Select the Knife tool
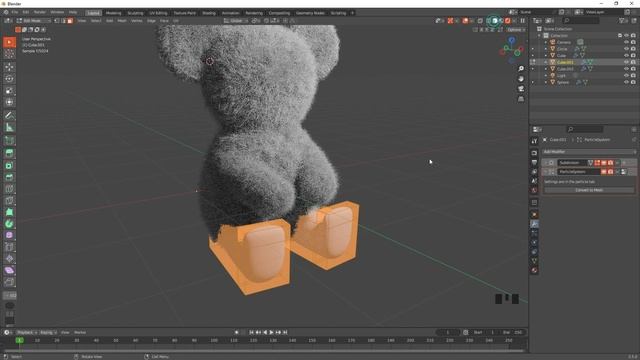The height and width of the screenshot is (360, 640). tap(9, 200)
